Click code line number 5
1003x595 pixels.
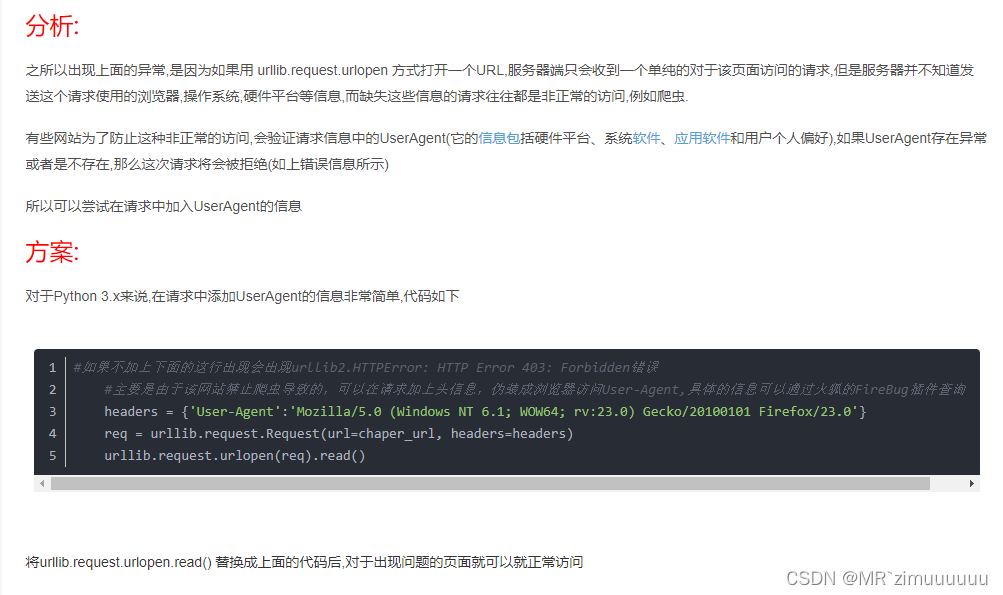[52, 456]
